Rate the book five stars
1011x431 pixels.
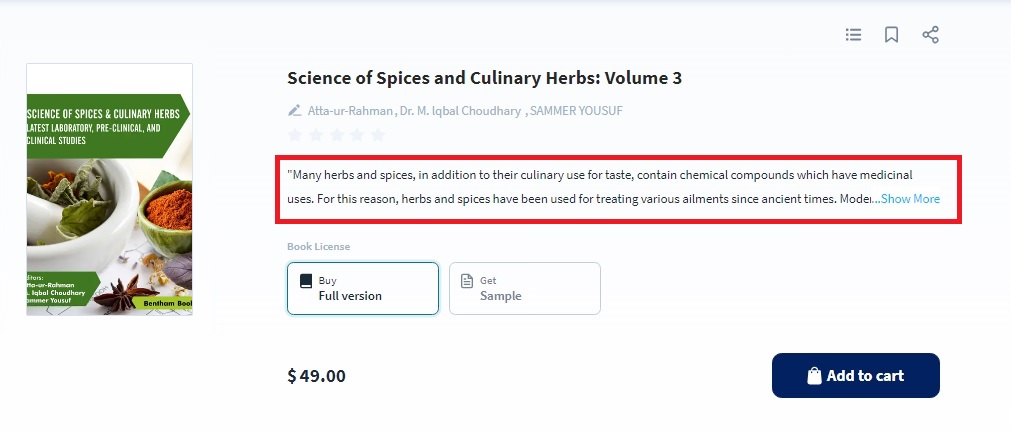377,135
